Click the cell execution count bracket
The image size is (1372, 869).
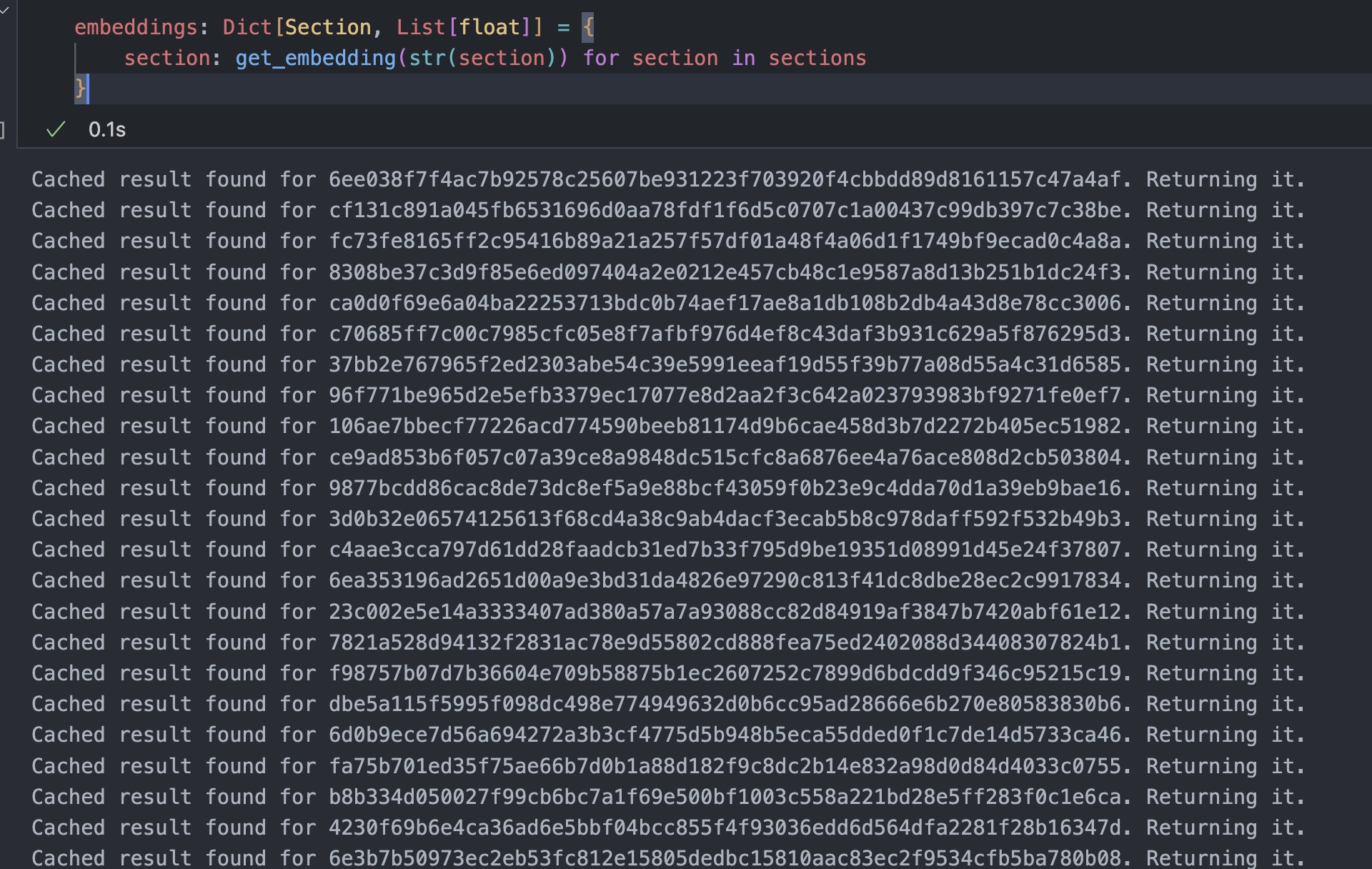3,129
